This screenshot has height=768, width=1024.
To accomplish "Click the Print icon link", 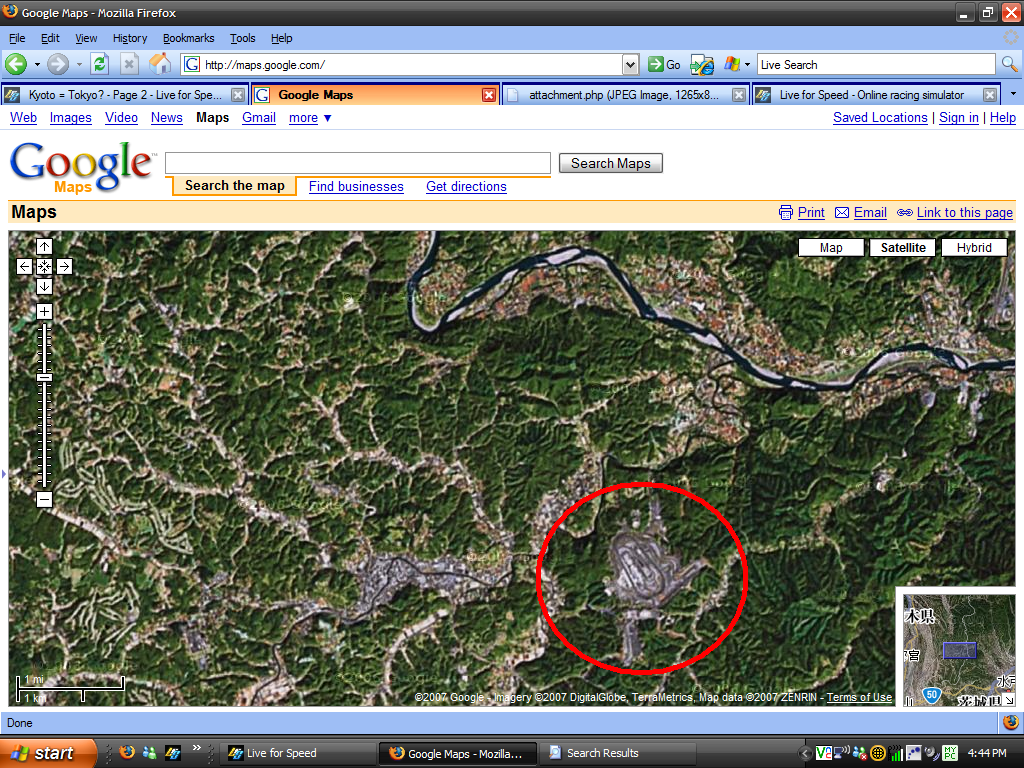I will point(786,213).
